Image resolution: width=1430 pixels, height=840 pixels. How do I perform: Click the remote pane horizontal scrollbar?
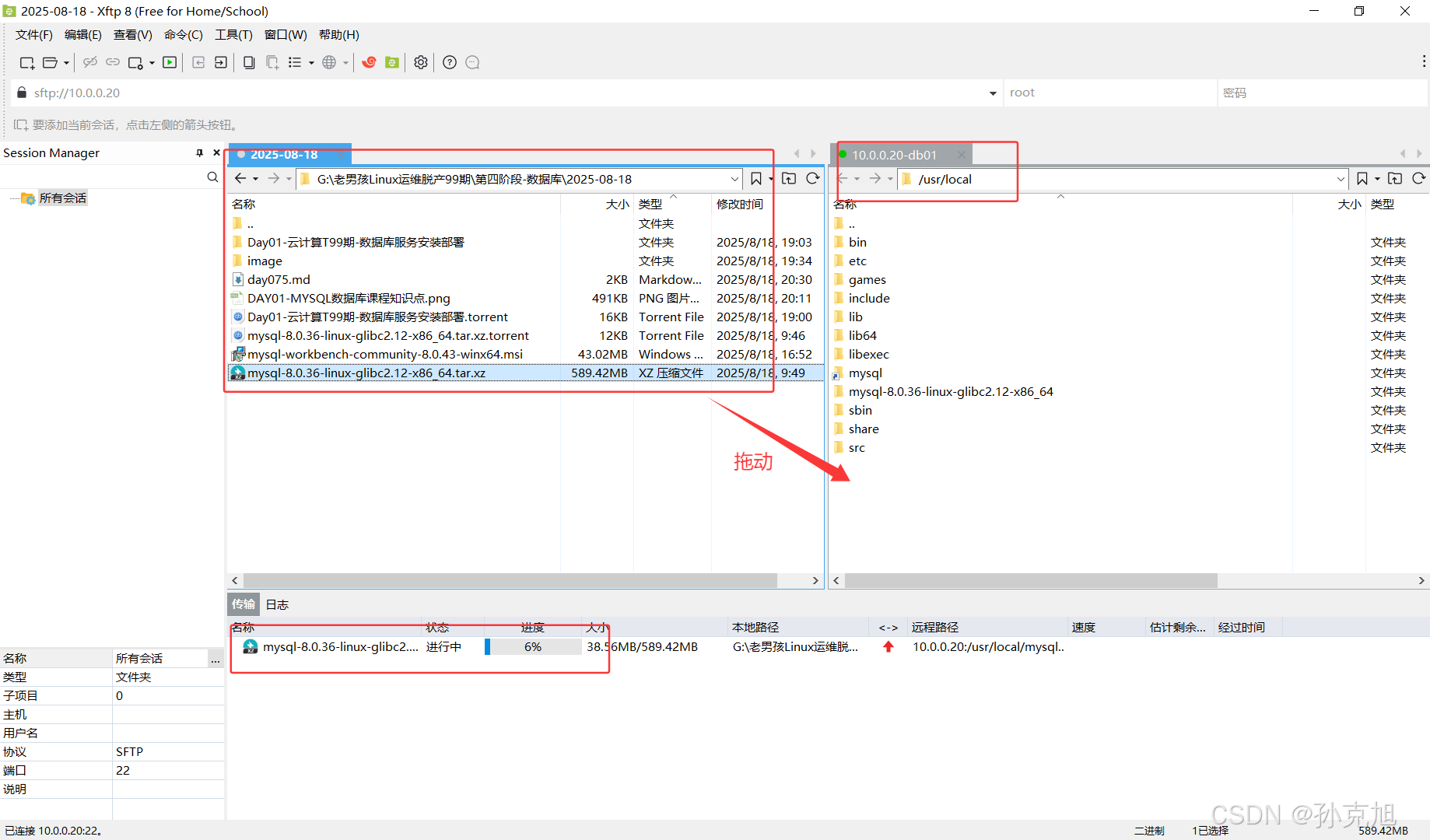(1031, 581)
